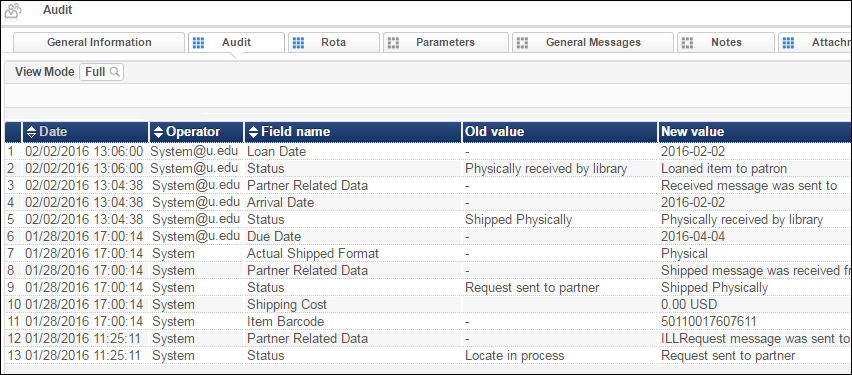Screen dimensions: 852x375
Task: Switch to the Rota tab
Action: tap(334, 42)
